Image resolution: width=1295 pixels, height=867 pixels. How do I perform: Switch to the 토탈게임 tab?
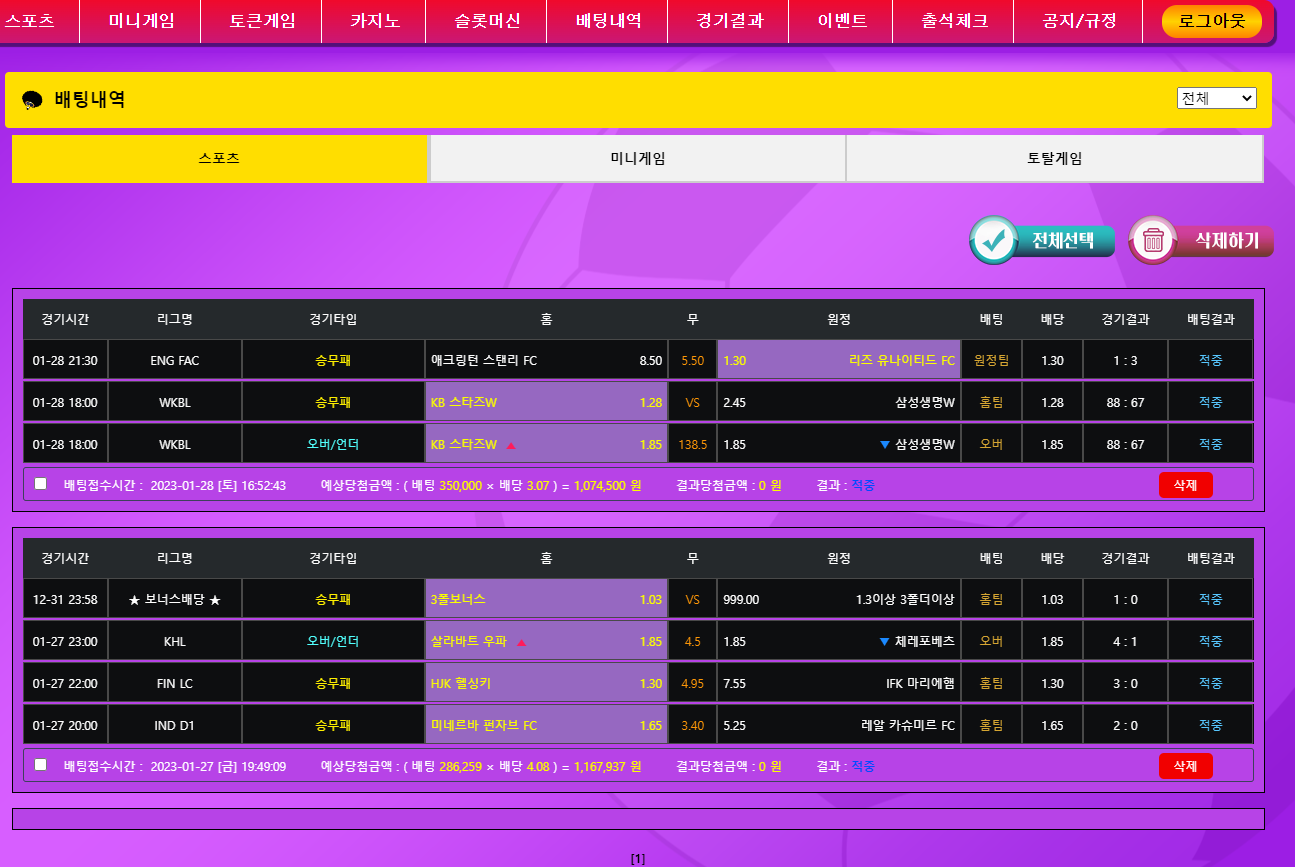click(1054, 159)
